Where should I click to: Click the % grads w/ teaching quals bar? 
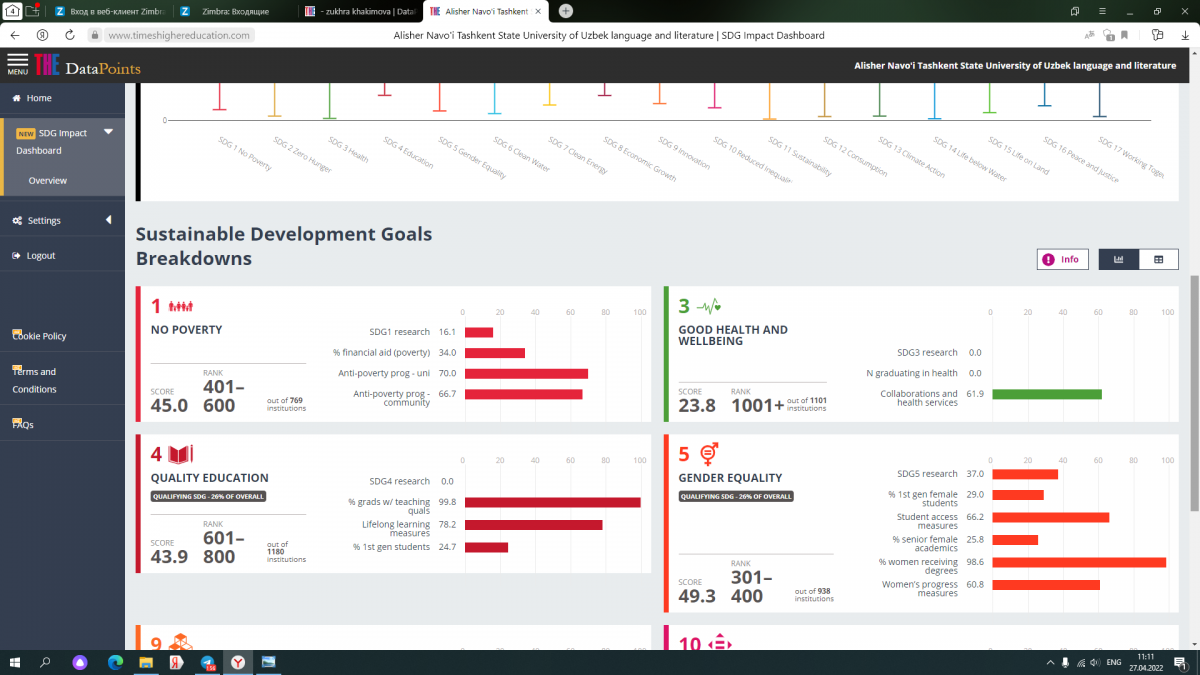click(x=552, y=503)
